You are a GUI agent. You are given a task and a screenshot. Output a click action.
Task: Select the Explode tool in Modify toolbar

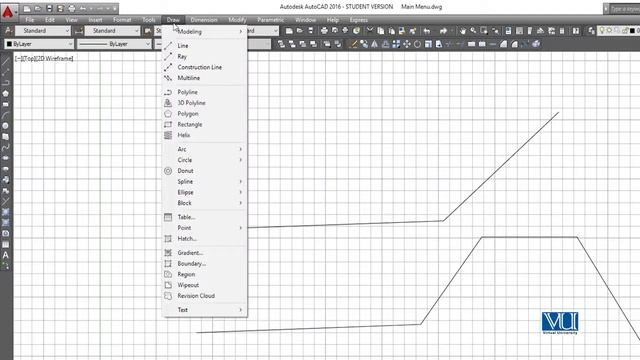click(x=536, y=44)
